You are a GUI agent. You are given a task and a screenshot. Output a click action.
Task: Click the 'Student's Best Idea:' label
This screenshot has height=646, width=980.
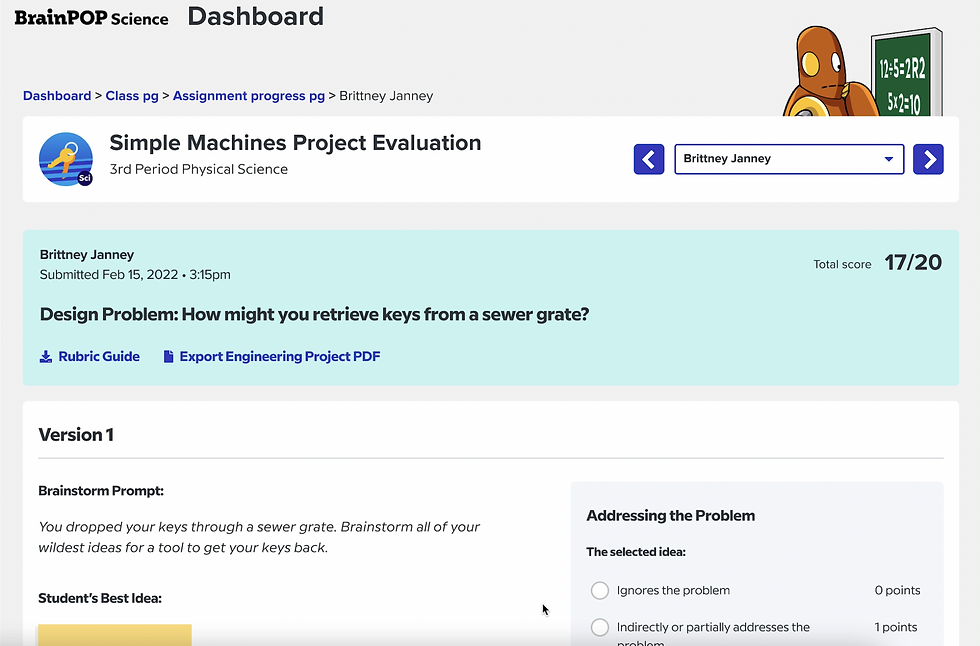point(100,599)
